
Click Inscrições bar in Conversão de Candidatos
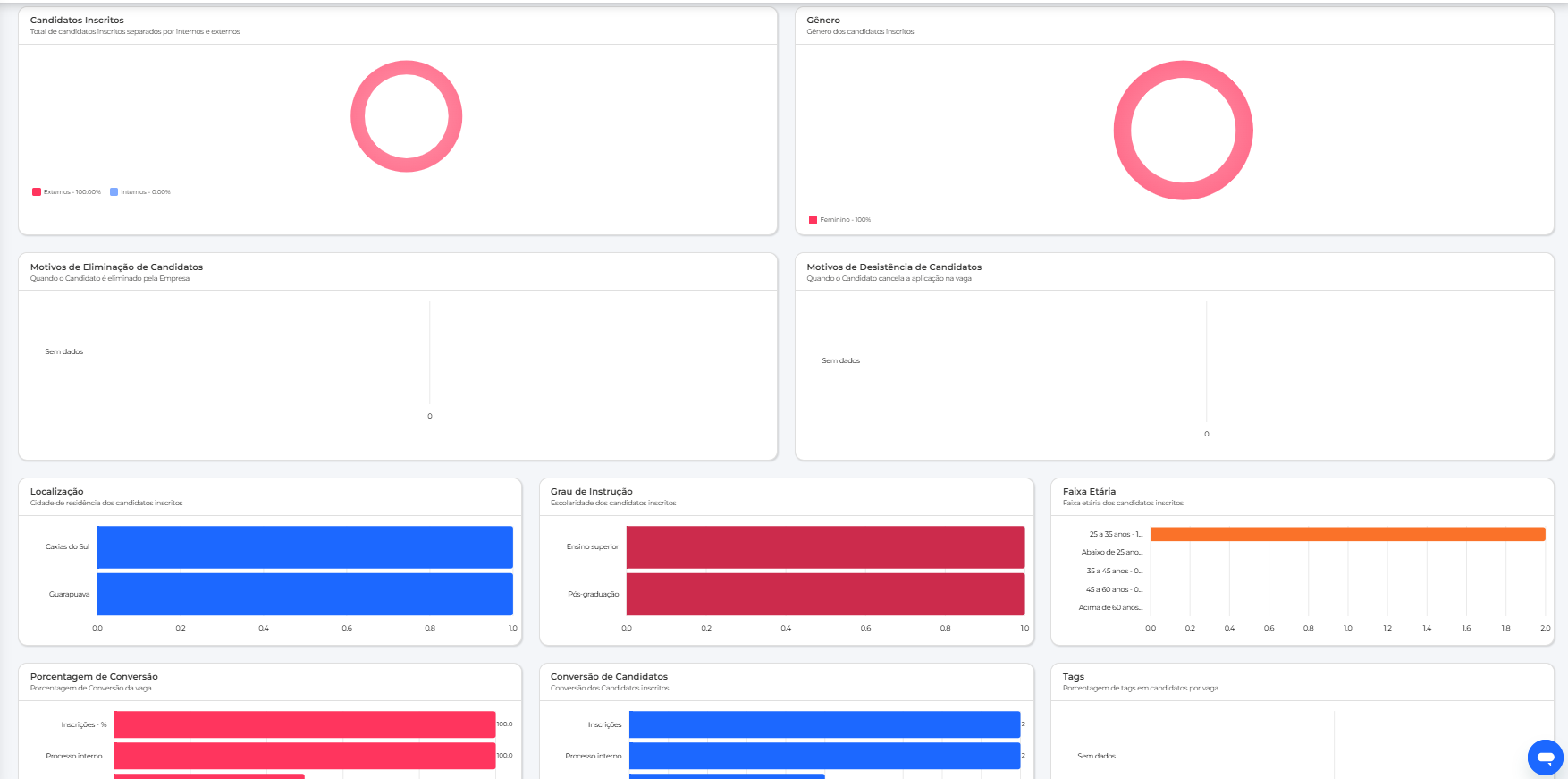824,724
